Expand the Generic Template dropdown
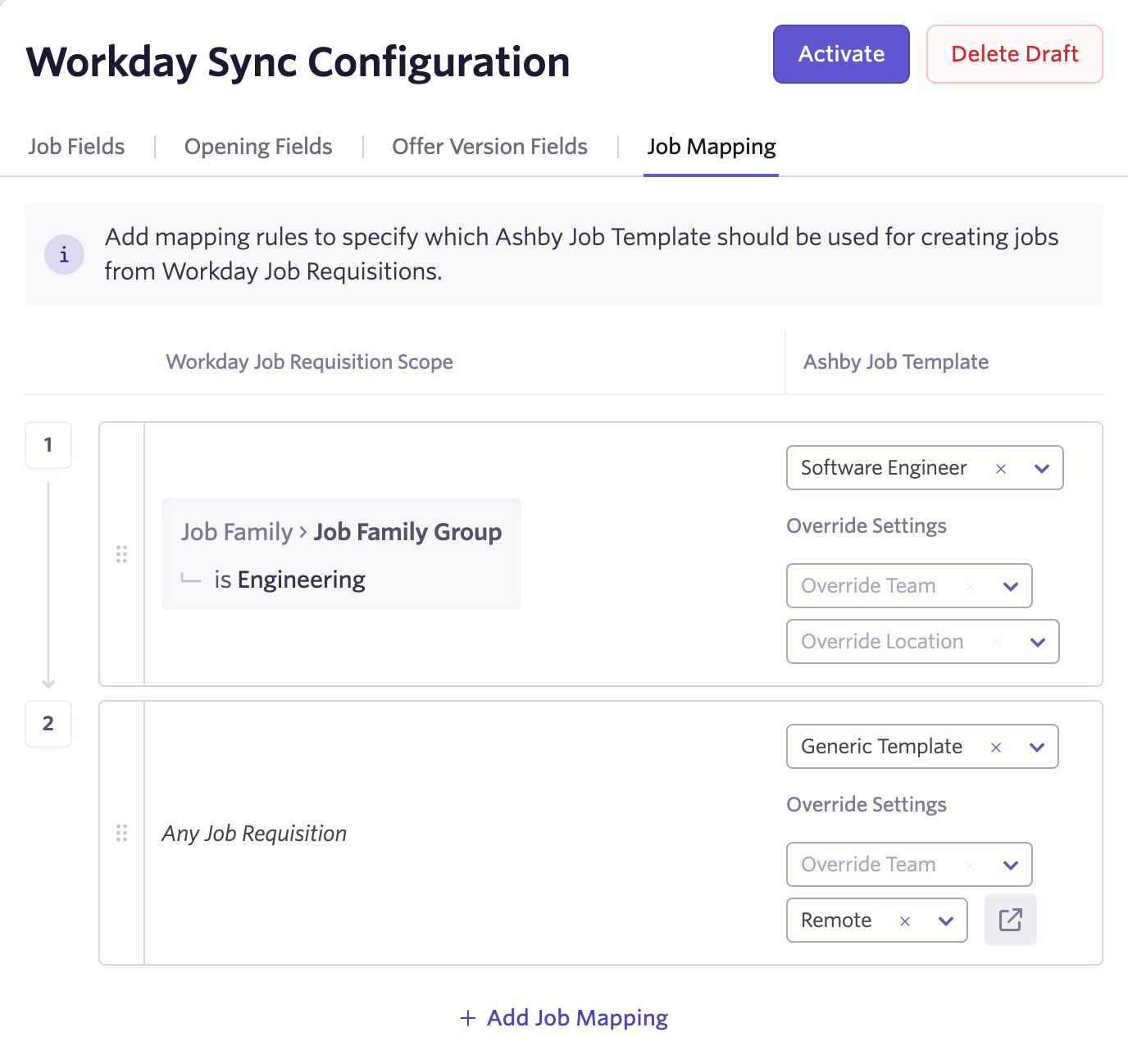The image size is (1128, 1064). click(1036, 747)
